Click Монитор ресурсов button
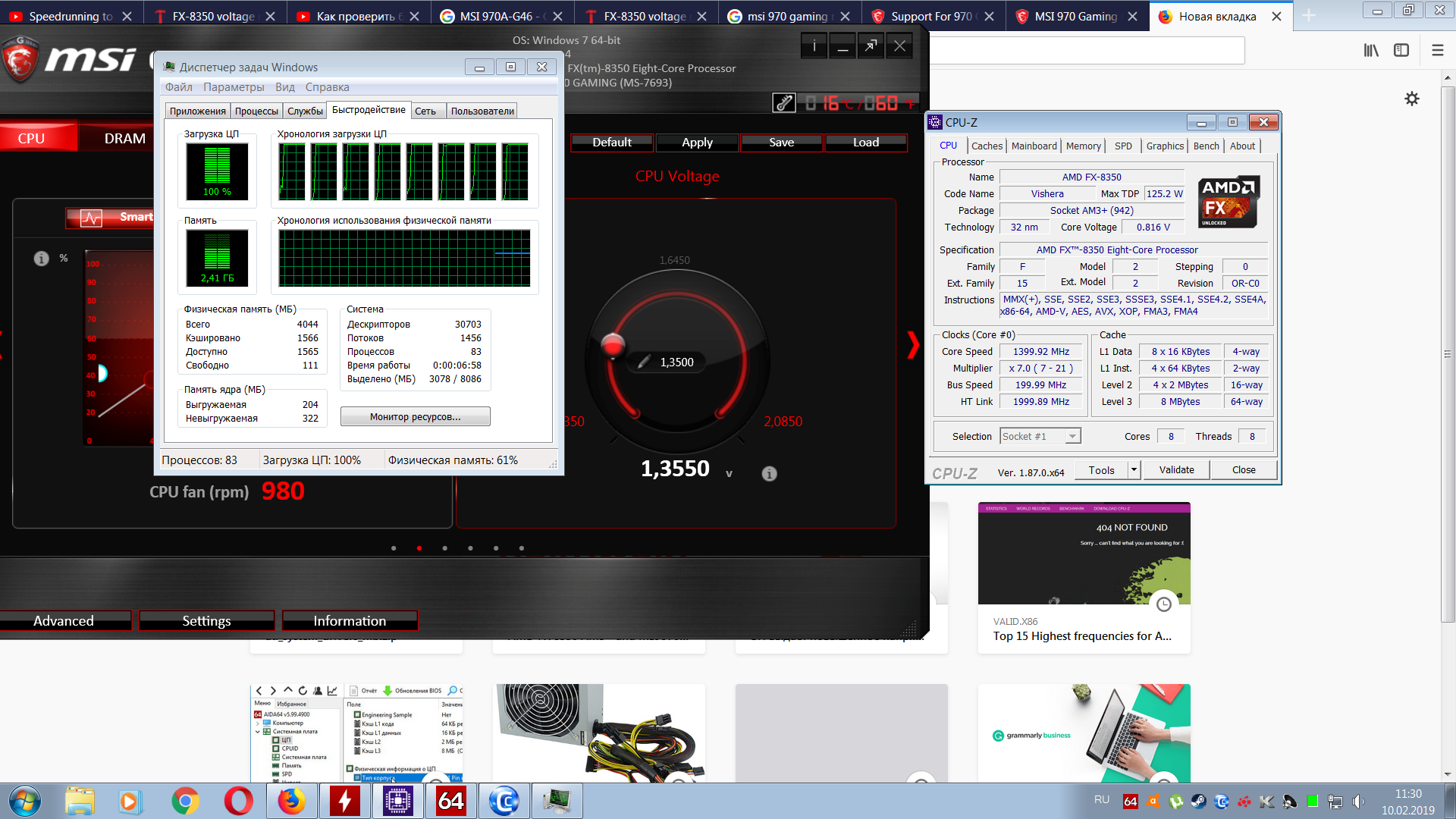 (x=416, y=417)
